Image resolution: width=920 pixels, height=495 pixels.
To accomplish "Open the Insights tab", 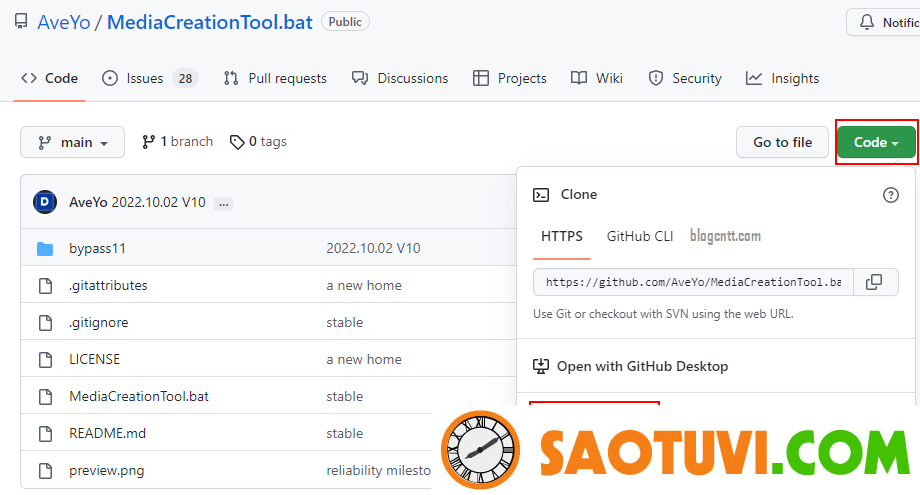I will pyautogui.click(x=782, y=78).
